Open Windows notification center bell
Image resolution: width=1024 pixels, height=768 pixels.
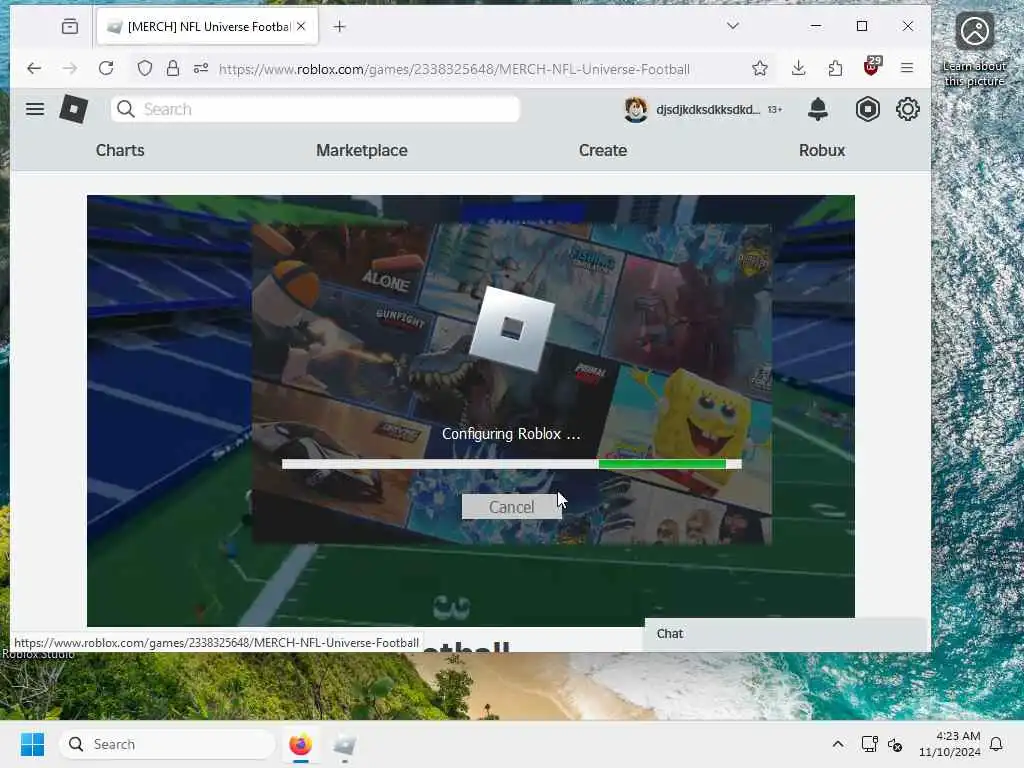[997, 744]
